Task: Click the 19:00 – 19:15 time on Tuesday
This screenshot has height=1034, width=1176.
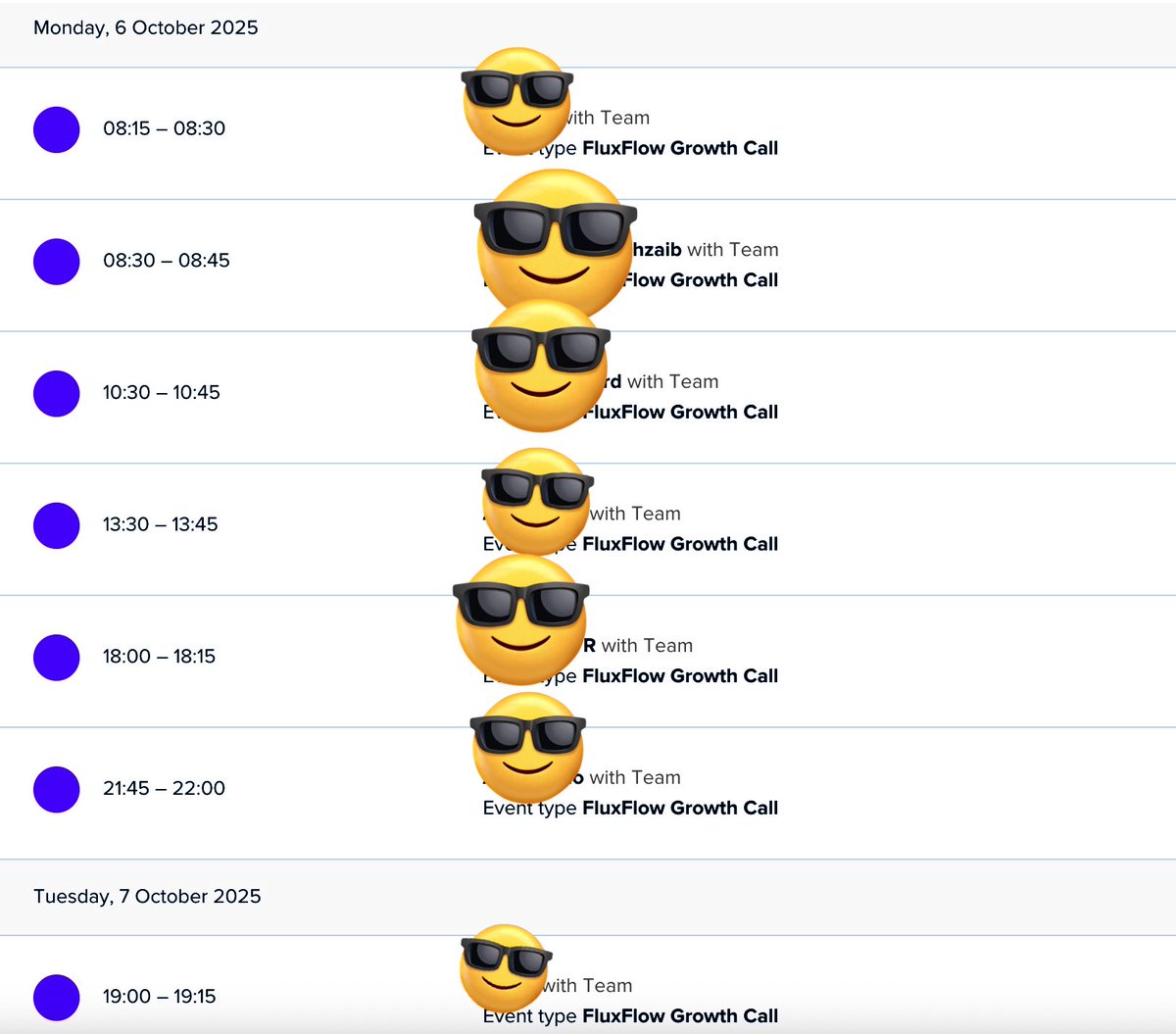Action: [x=160, y=997]
